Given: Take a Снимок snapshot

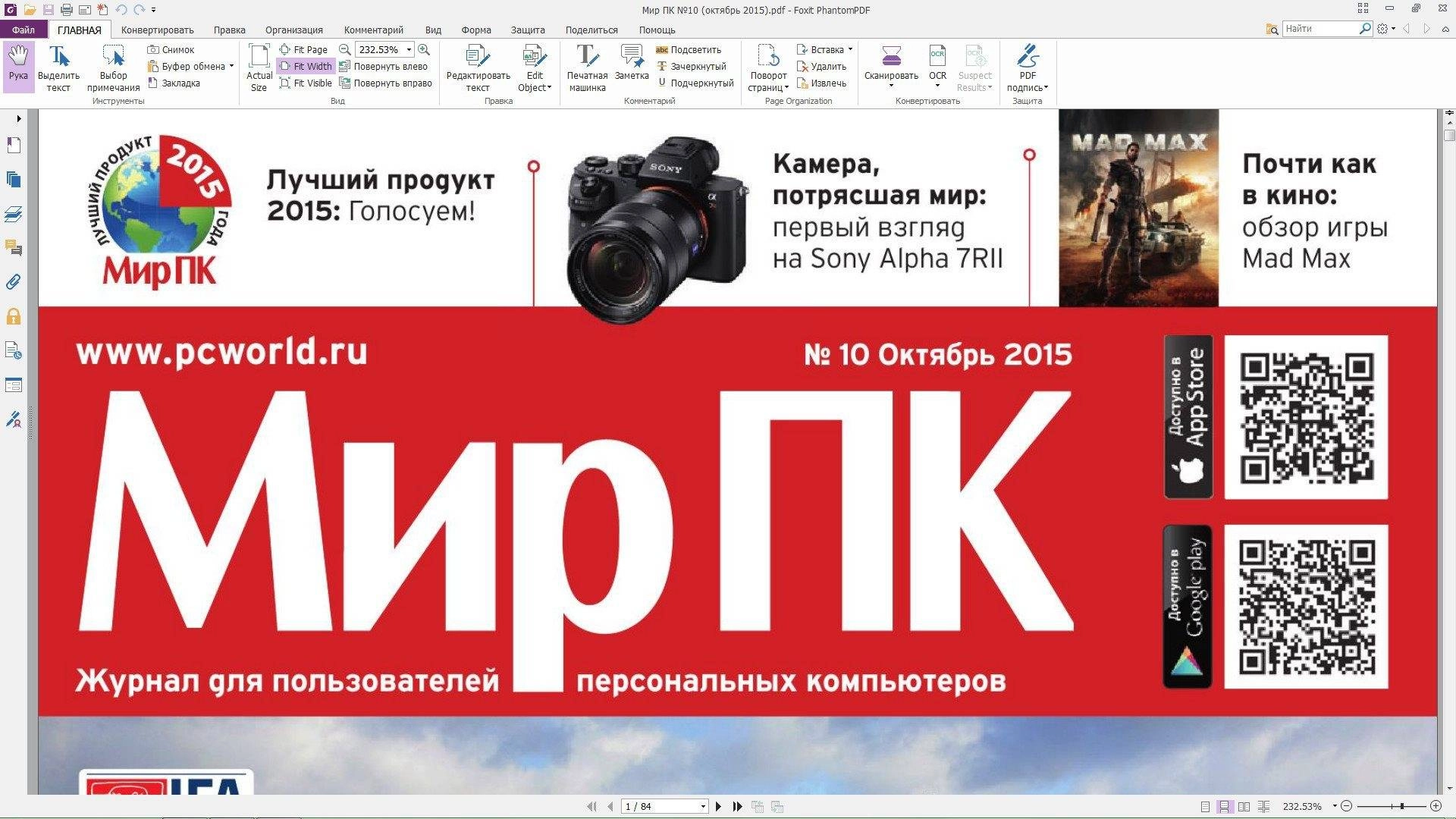Looking at the screenshot, I should point(171,49).
